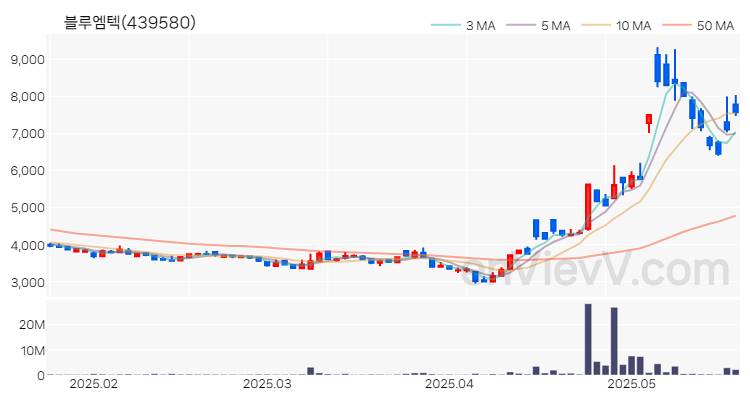
Task: Click the large red candlestick rising to 5,600
Action: coord(588,207)
